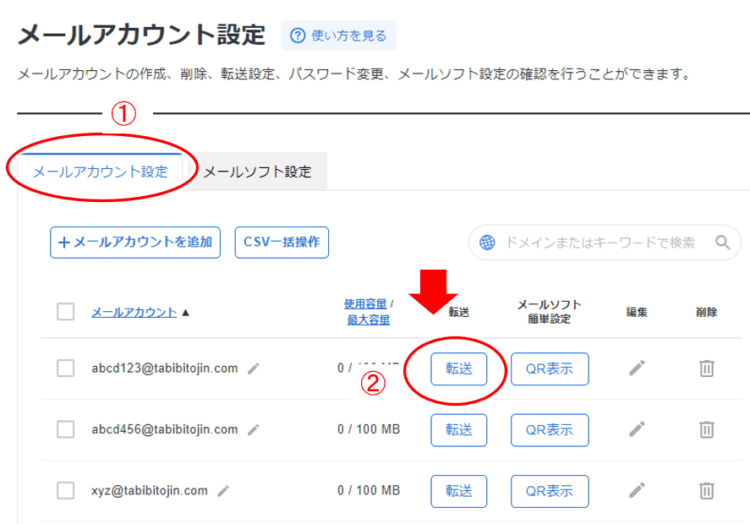Check the box for xyz@tabibitojin.com

[x=66, y=491]
